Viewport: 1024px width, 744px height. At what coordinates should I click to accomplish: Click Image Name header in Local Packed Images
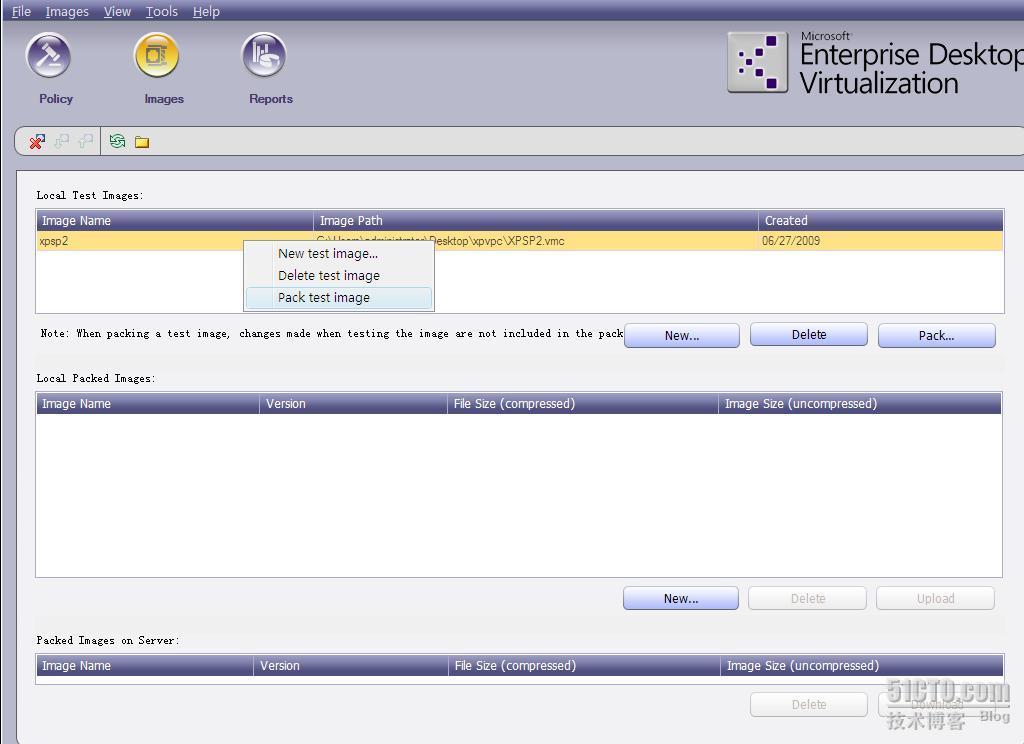point(148,404)
